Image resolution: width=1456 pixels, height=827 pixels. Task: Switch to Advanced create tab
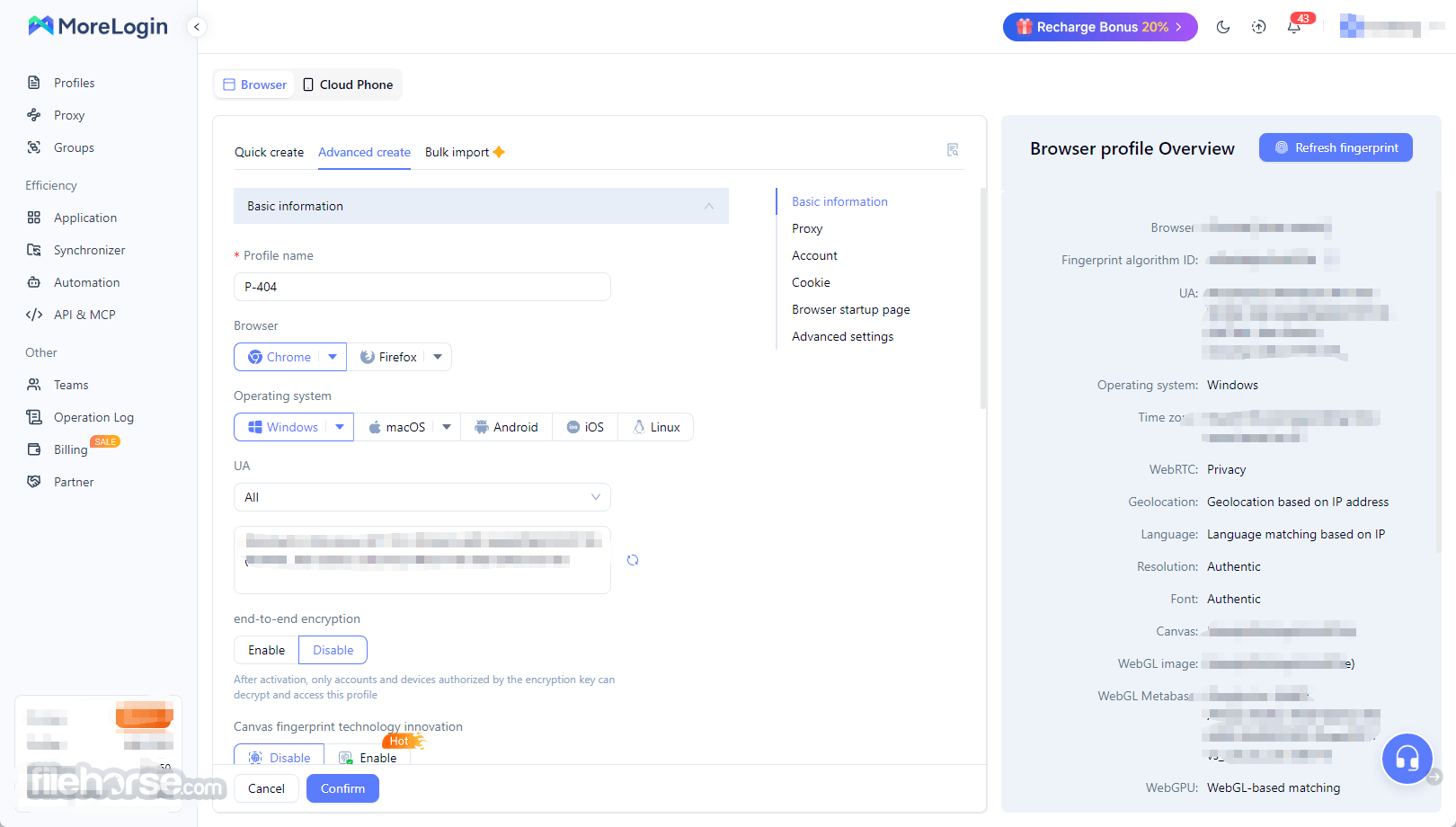point(364,152)
